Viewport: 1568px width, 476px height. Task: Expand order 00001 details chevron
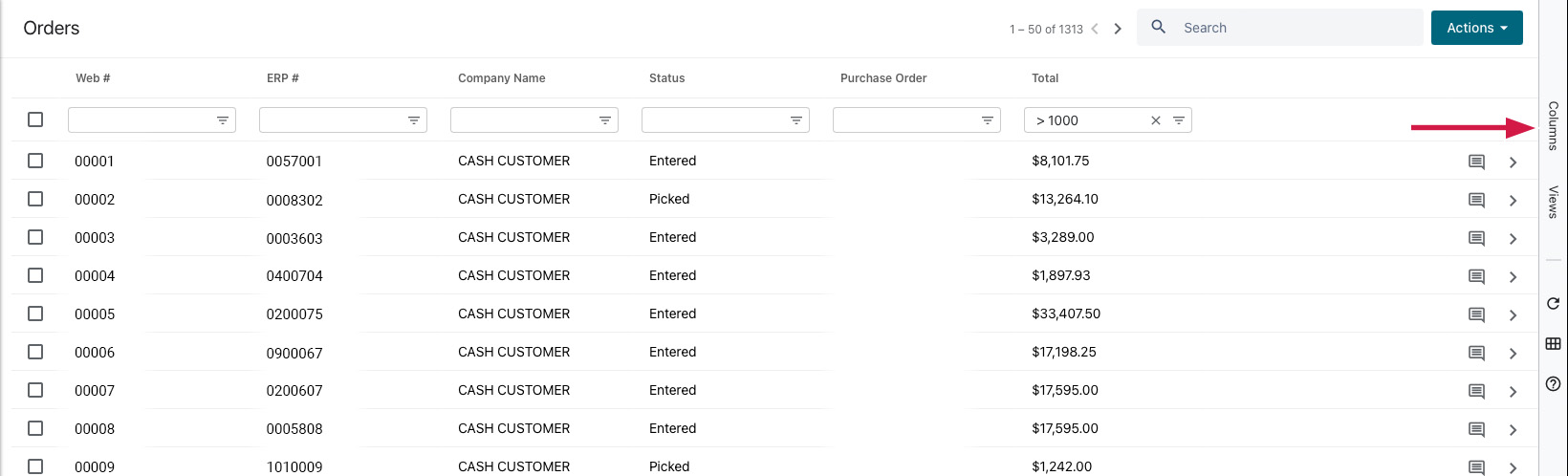(1513, 162)
